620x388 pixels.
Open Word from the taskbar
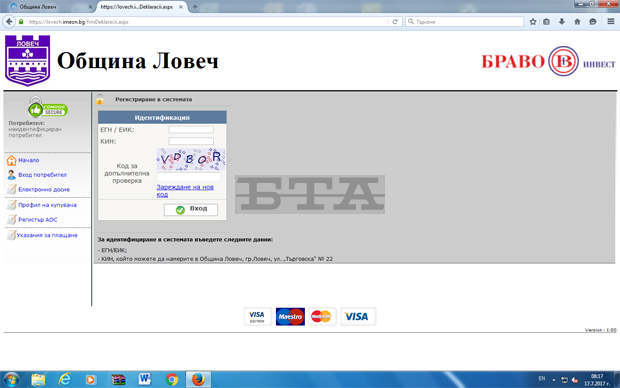click(x=145, y=379)
